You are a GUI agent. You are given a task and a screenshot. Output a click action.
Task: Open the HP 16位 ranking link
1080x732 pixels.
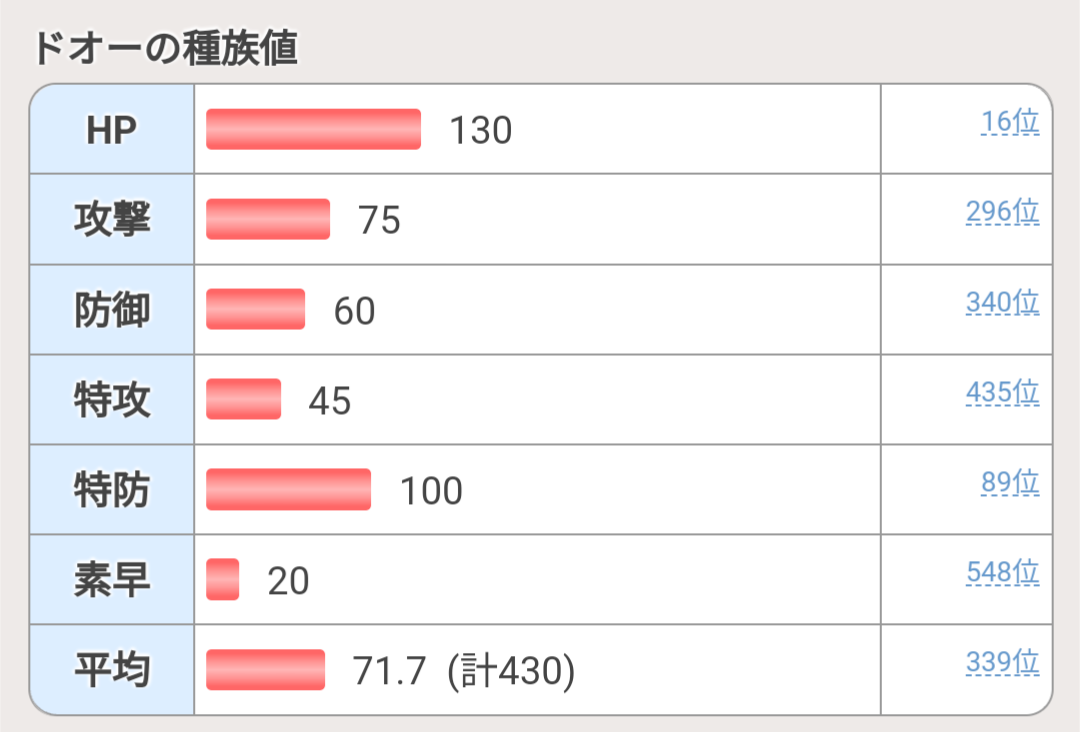coord(1010,122)
